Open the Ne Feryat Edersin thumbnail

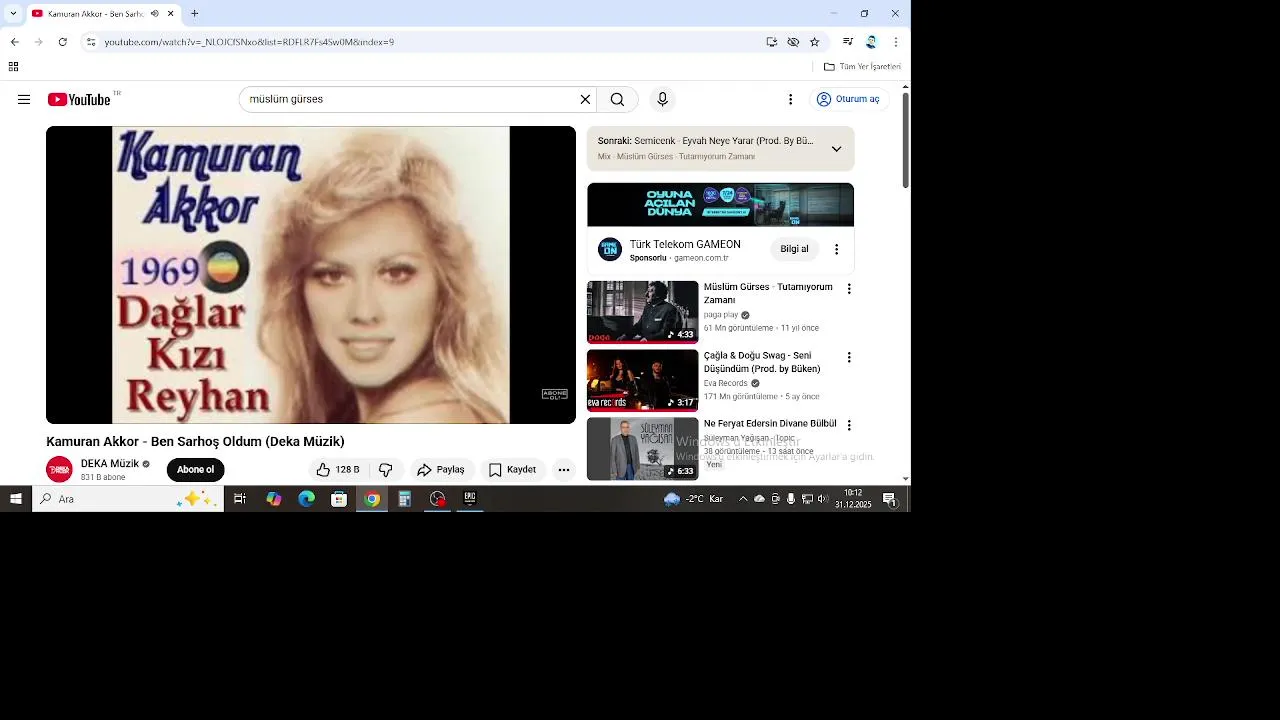642,449
